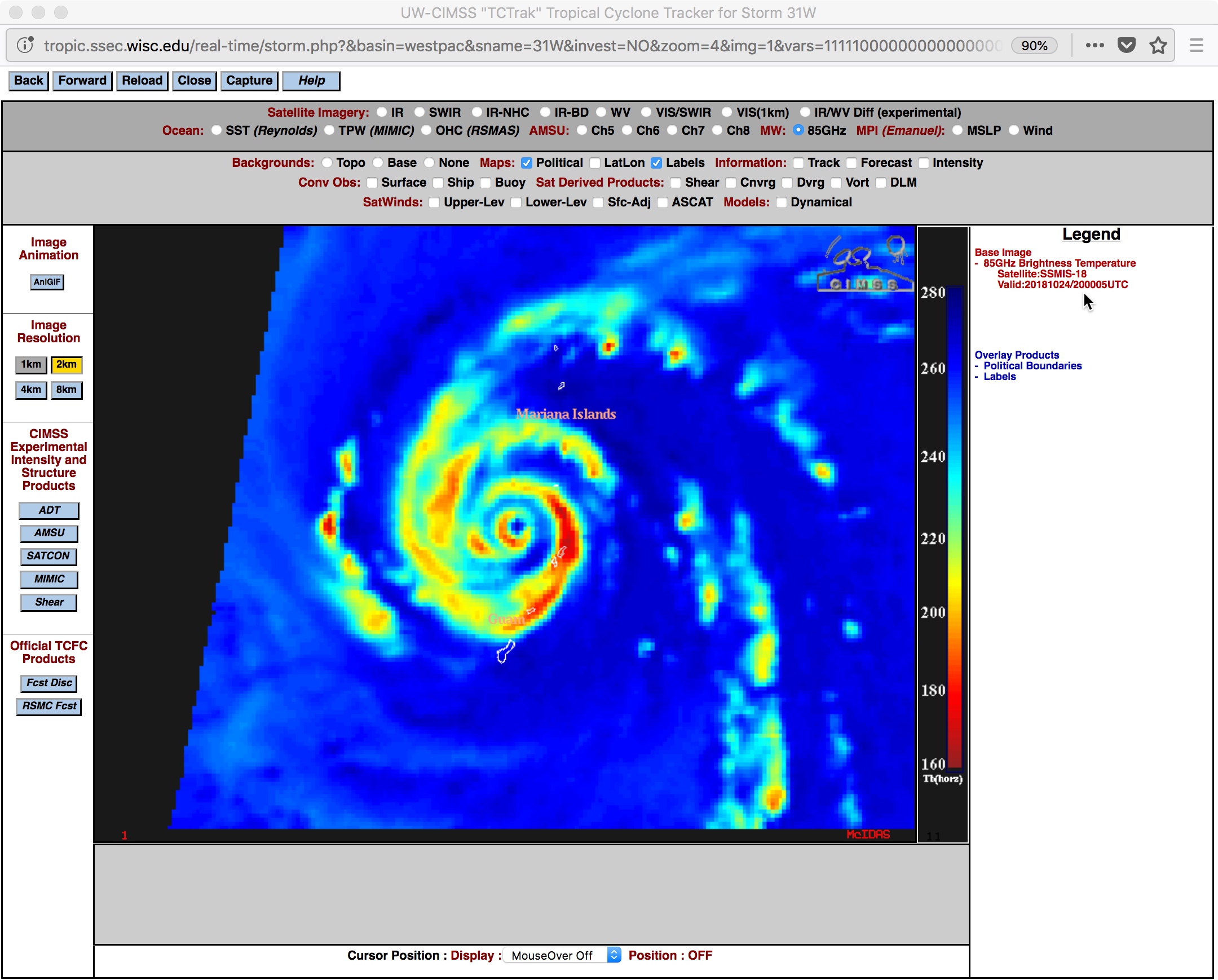The image size is (1218, 980).
Task: Uncheck the Labels maps checkbox
Action: (656, 162)
